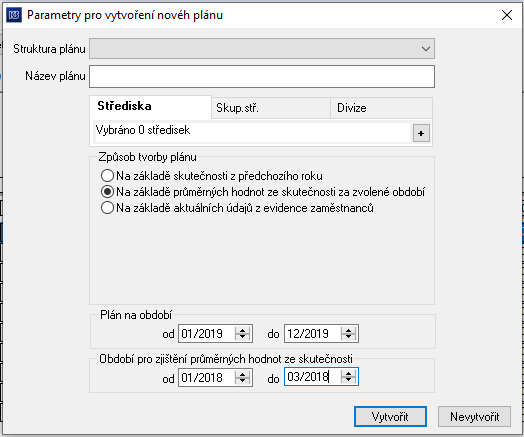Viewport: 524px width, 437px height.
Task: Click the Vytvořit button
Action: (390, 417)
